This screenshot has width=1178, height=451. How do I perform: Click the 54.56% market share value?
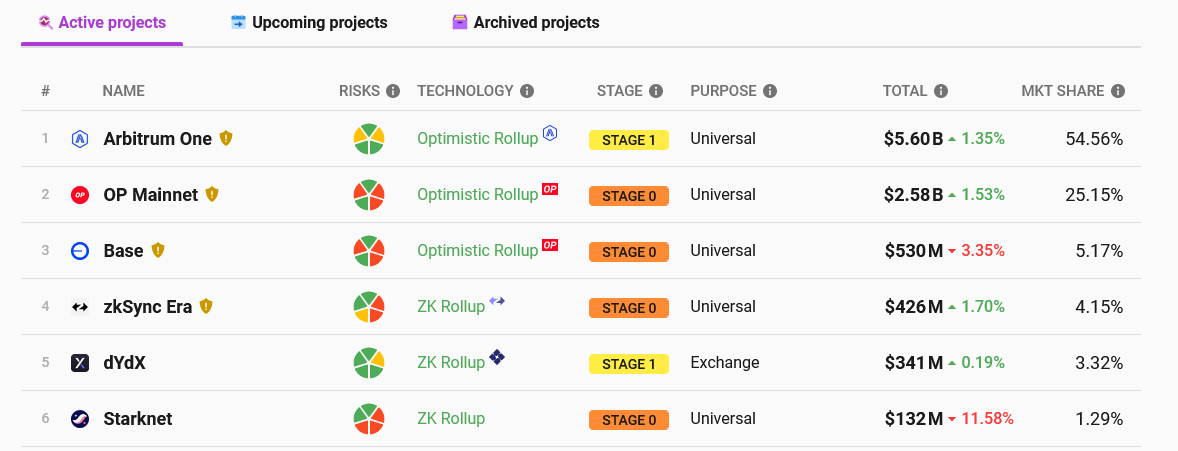[x=1094, y=139]
